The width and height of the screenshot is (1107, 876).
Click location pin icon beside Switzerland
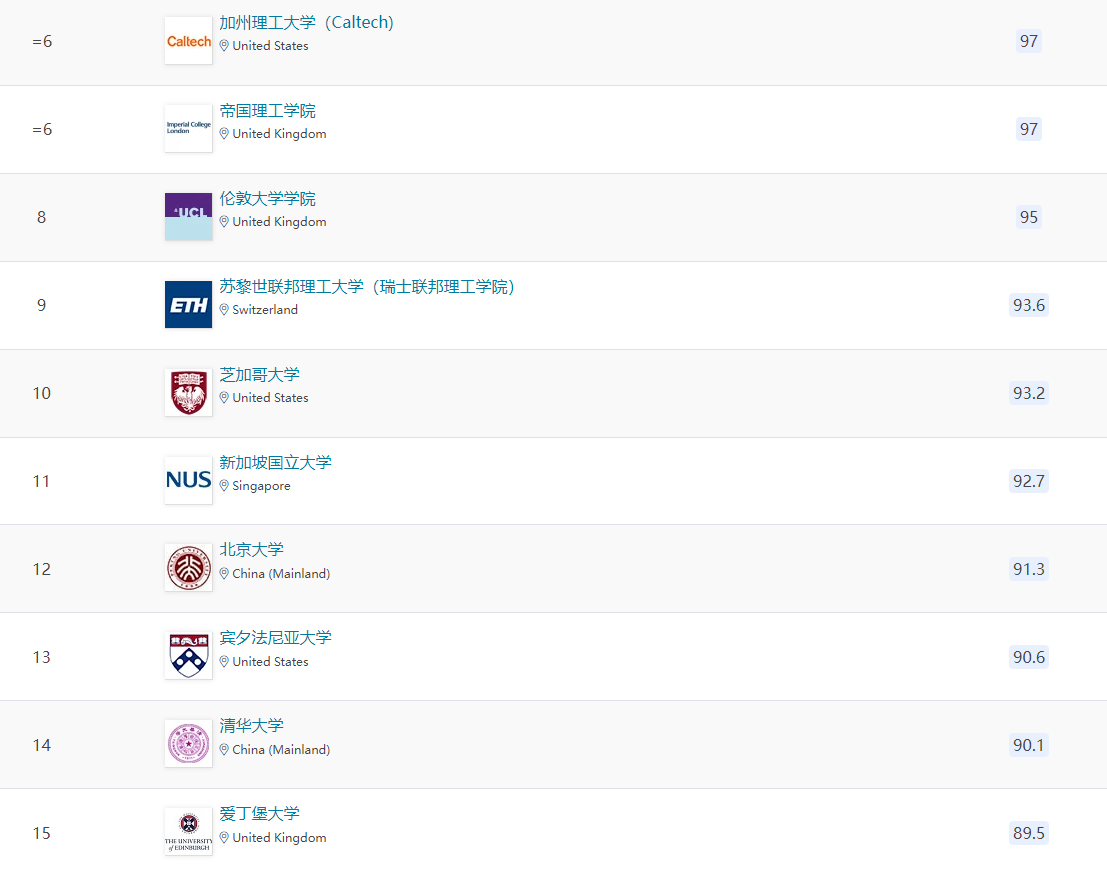[224, 310]
